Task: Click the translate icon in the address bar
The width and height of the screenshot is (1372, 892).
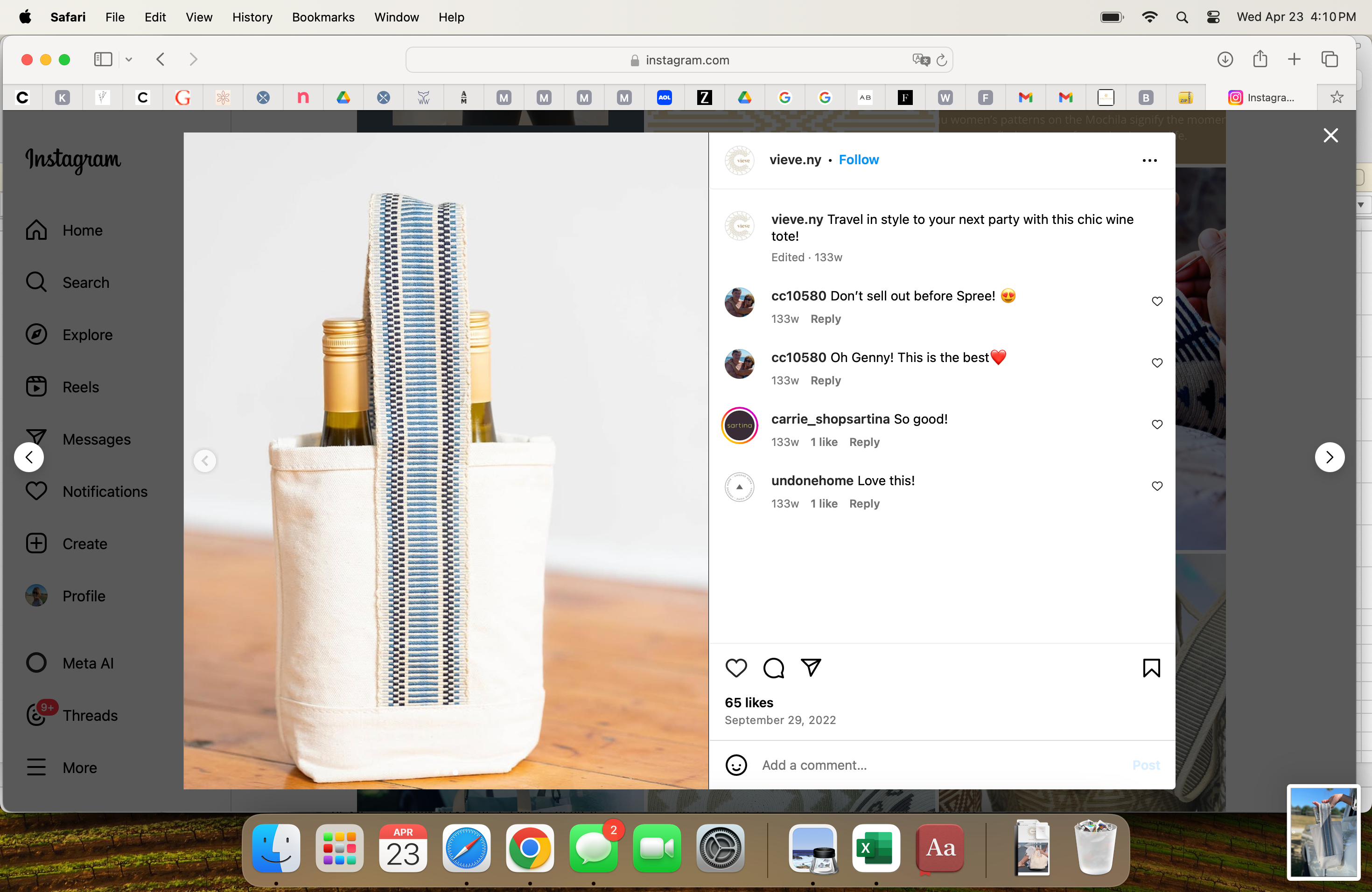Action: pyautogui.click(x=921, y=60)
